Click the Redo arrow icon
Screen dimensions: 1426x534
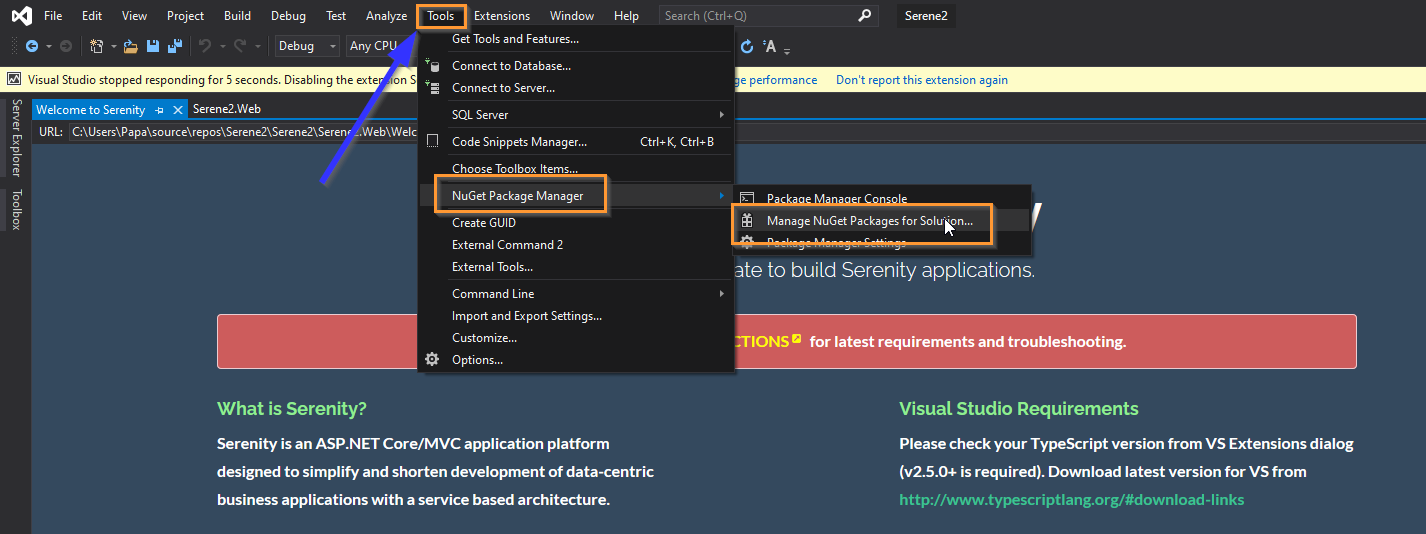click(240, 46)
